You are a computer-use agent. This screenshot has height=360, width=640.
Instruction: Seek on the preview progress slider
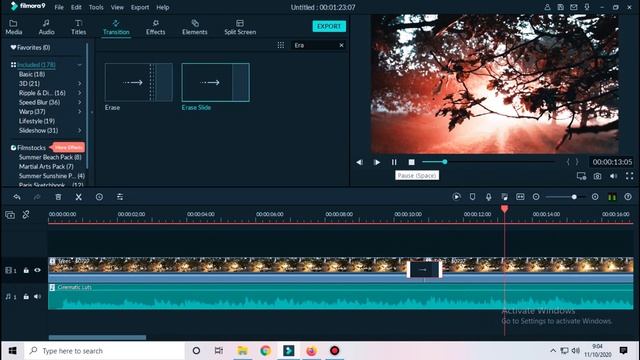point(488,162)
